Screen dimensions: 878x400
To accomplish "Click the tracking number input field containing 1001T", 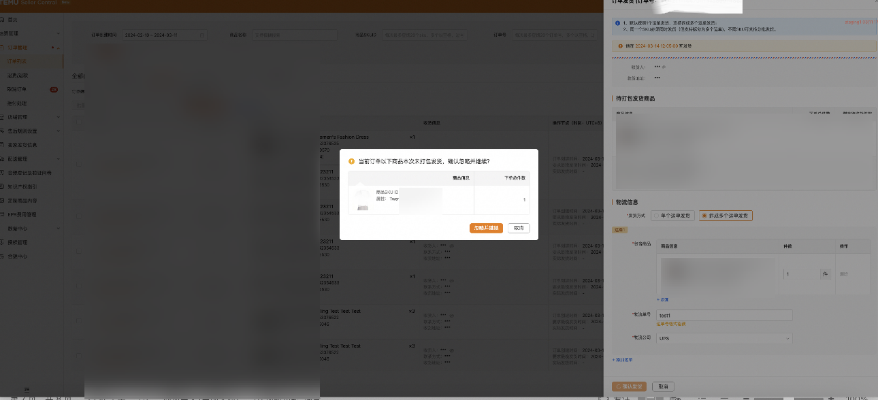I will (x=724, y=314).
